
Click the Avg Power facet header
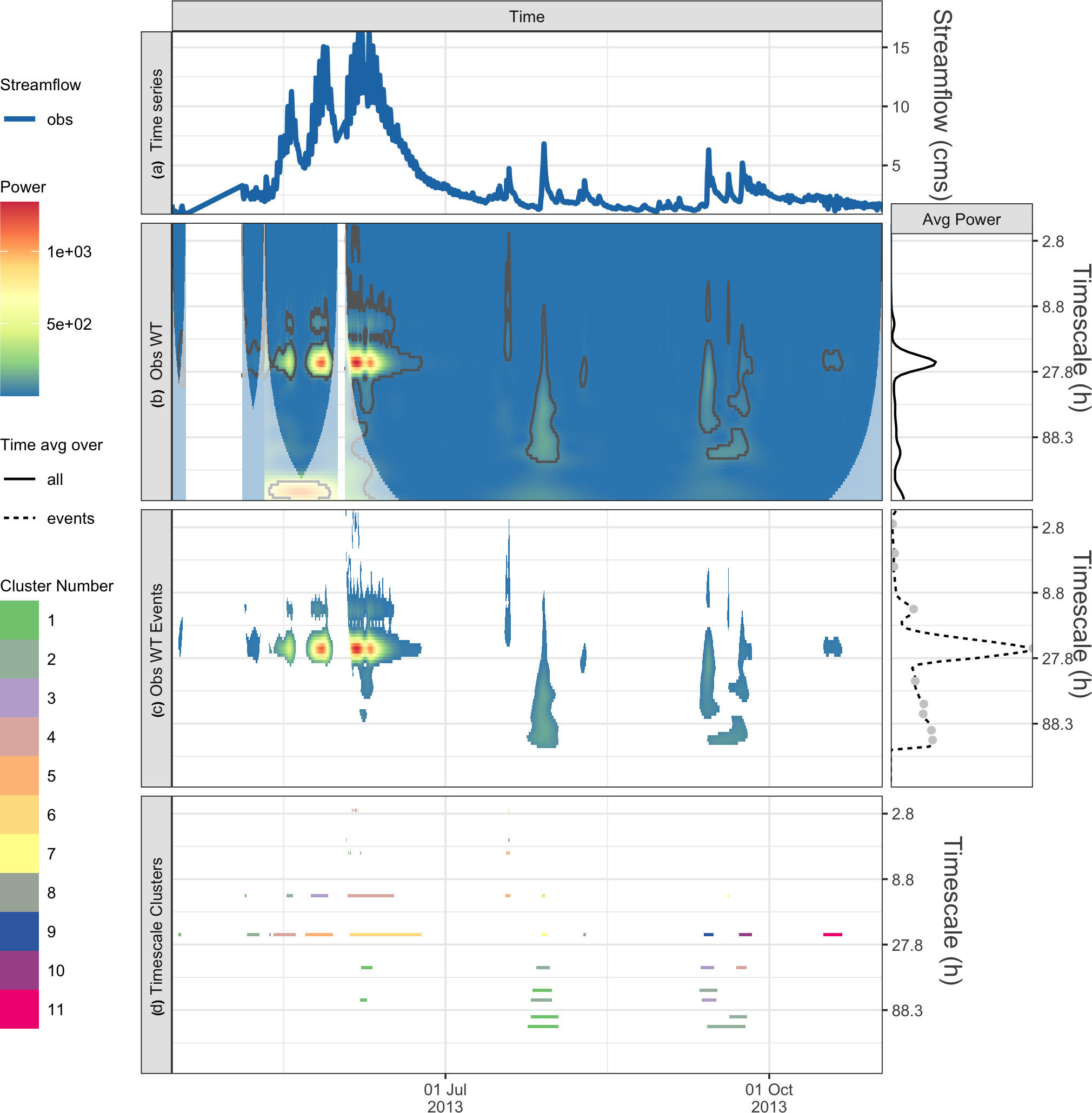tap(961, 219)
